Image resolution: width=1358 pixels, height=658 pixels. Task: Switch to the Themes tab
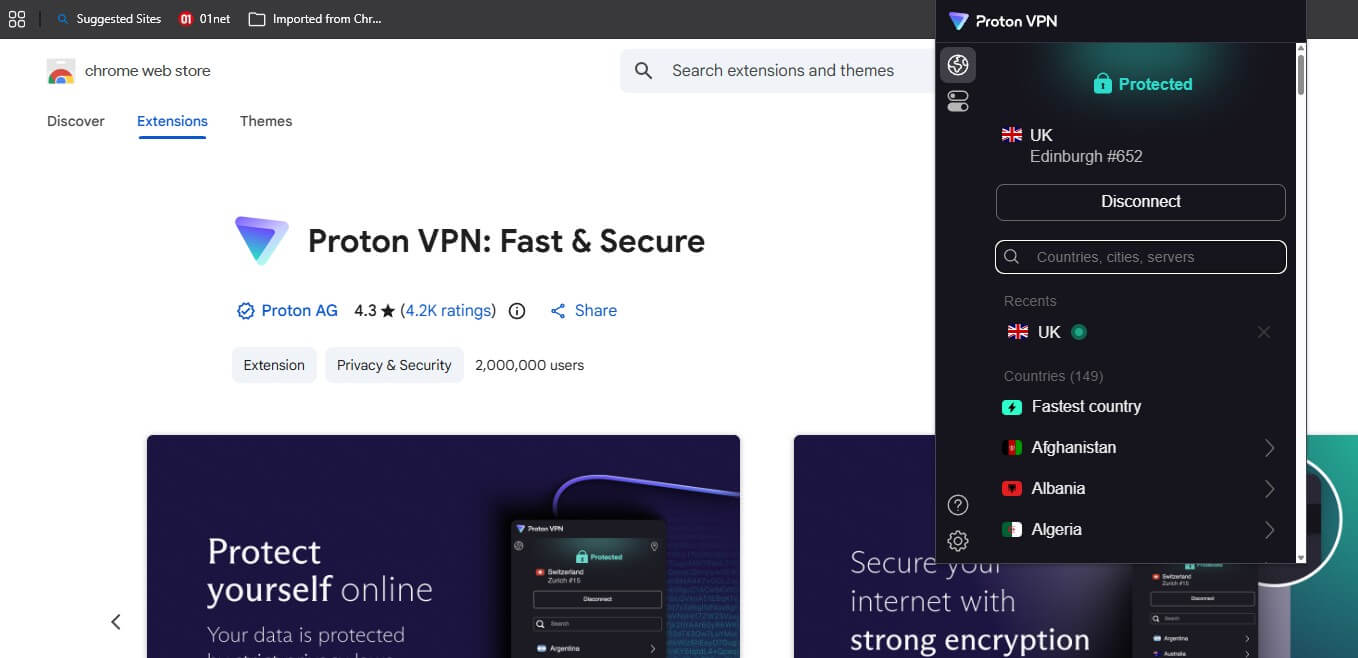click(266, 121)
